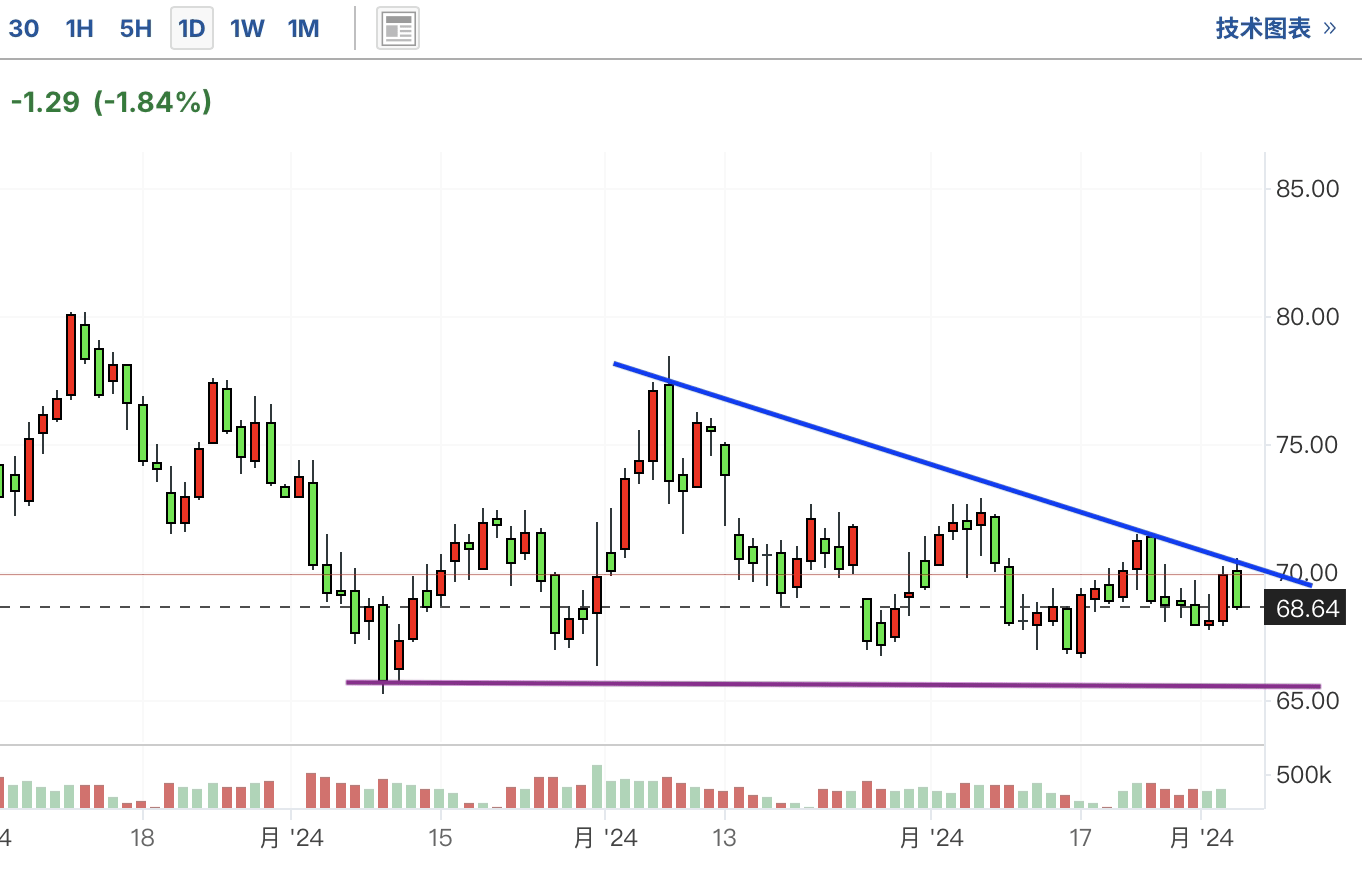Click the date label 15 on the time axis
The image size is (1362, 880).
440,837
